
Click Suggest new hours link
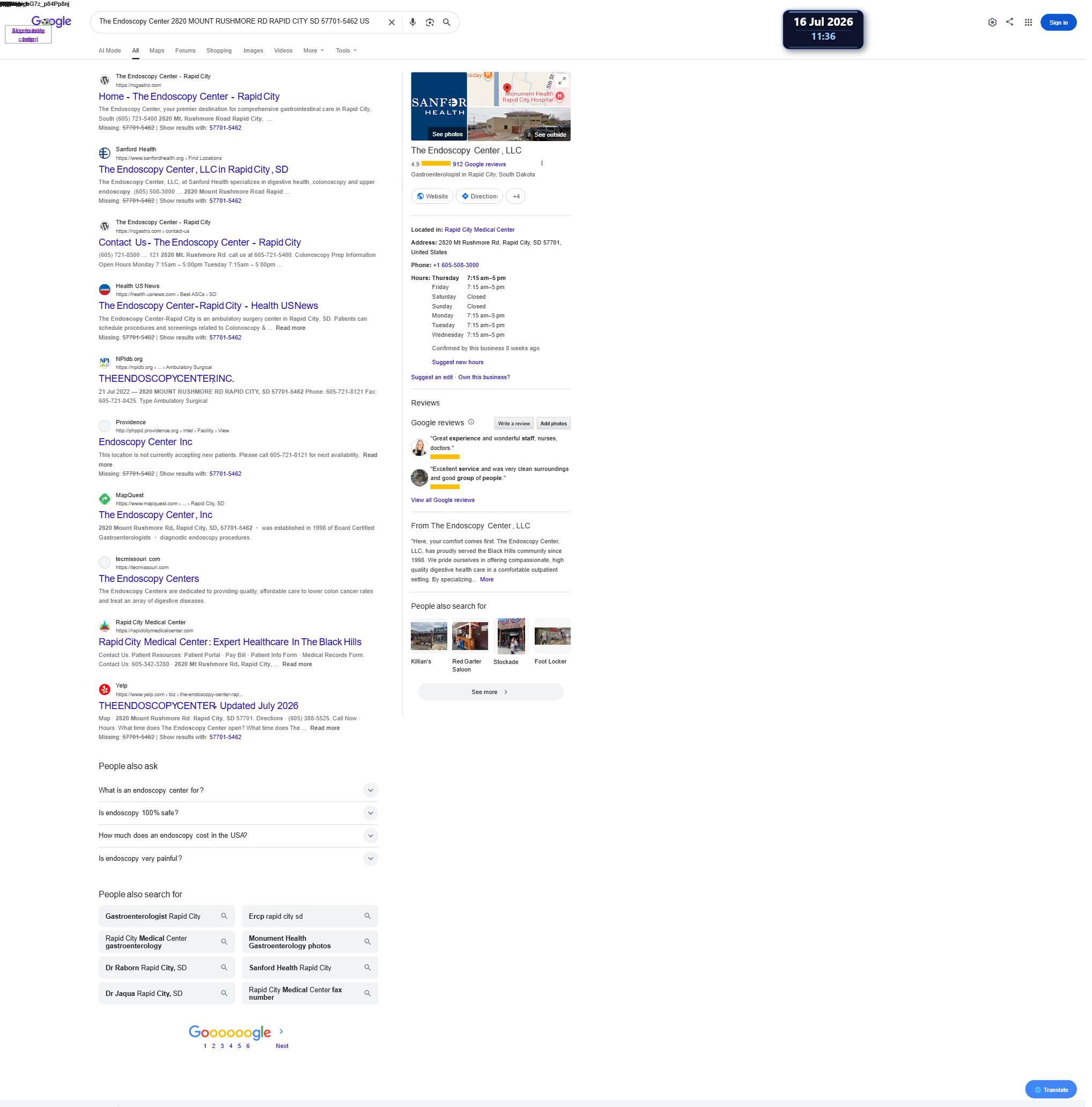[x=457, y=362]
